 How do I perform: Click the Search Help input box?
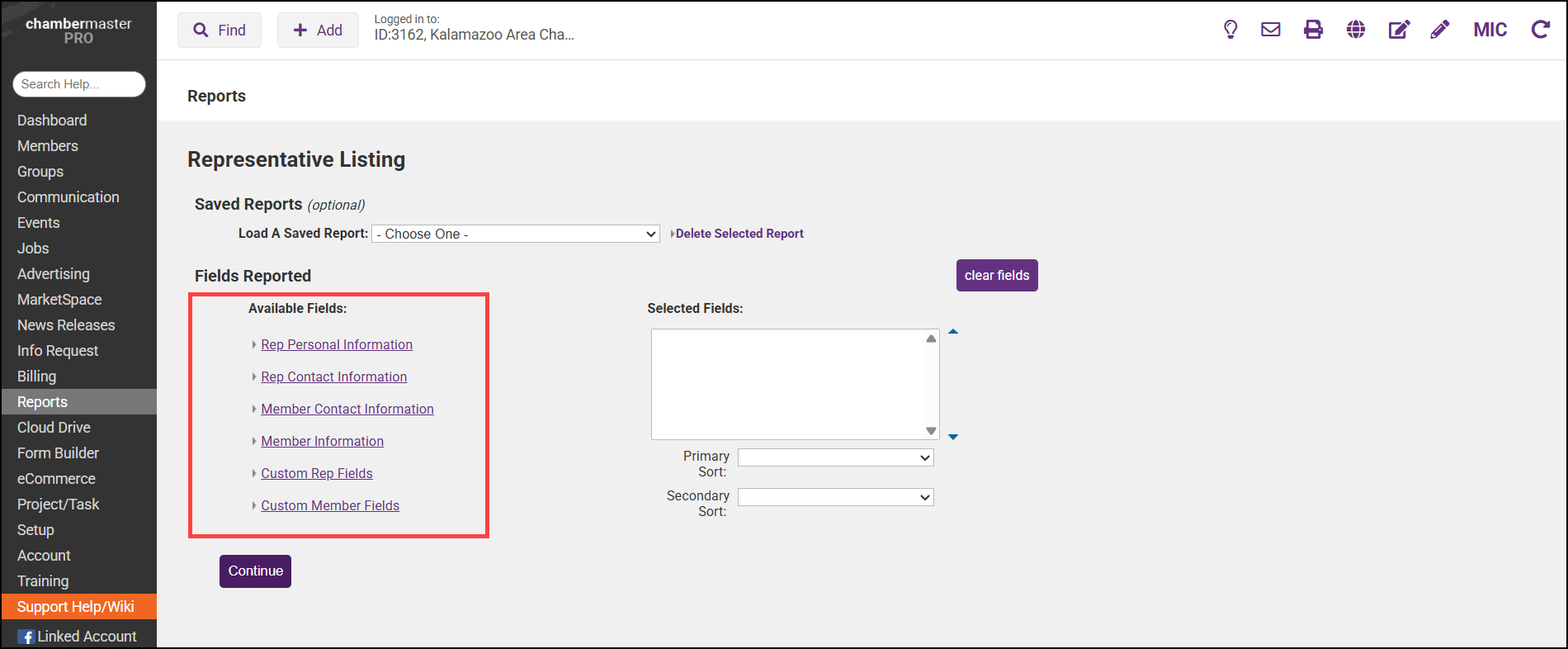(79, 84)
